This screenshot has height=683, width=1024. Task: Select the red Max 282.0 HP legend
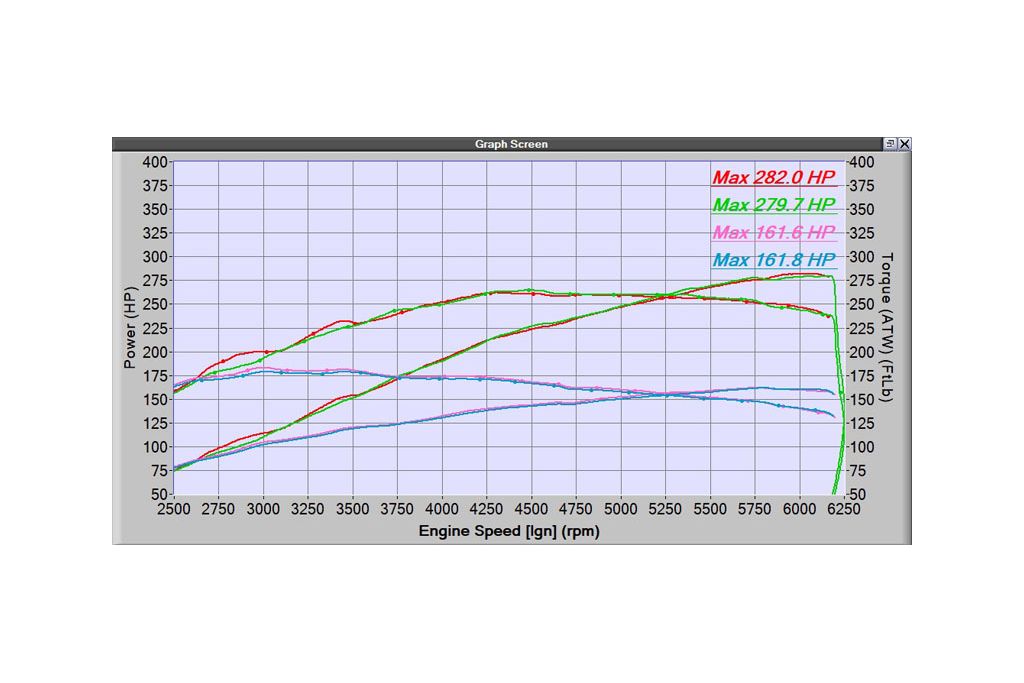point(774,178)
